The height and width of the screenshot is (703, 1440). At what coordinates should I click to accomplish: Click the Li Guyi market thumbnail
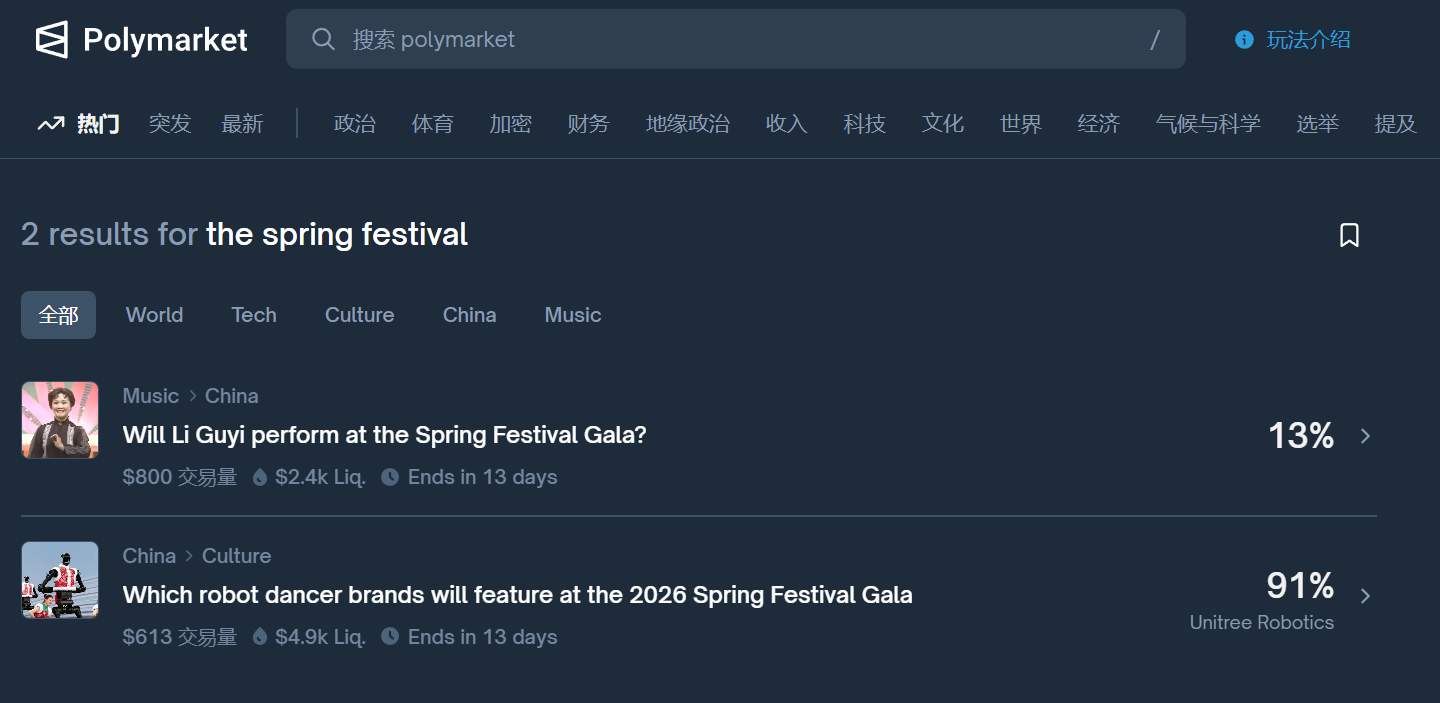point(60,420)
